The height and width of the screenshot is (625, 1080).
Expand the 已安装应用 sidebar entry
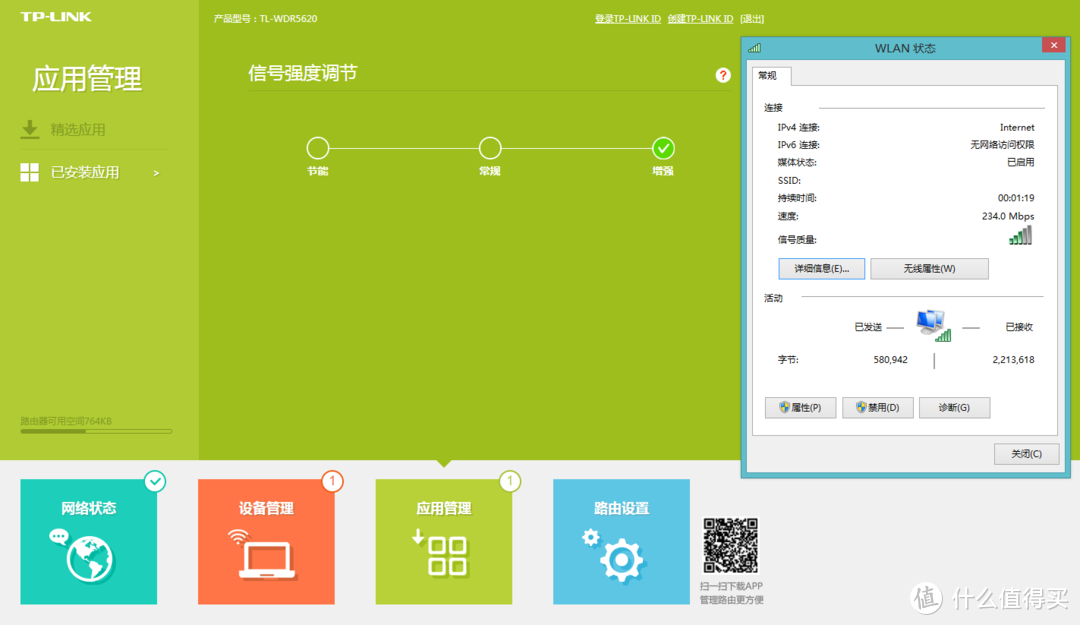pyautogui.click(x=155, y=171)
